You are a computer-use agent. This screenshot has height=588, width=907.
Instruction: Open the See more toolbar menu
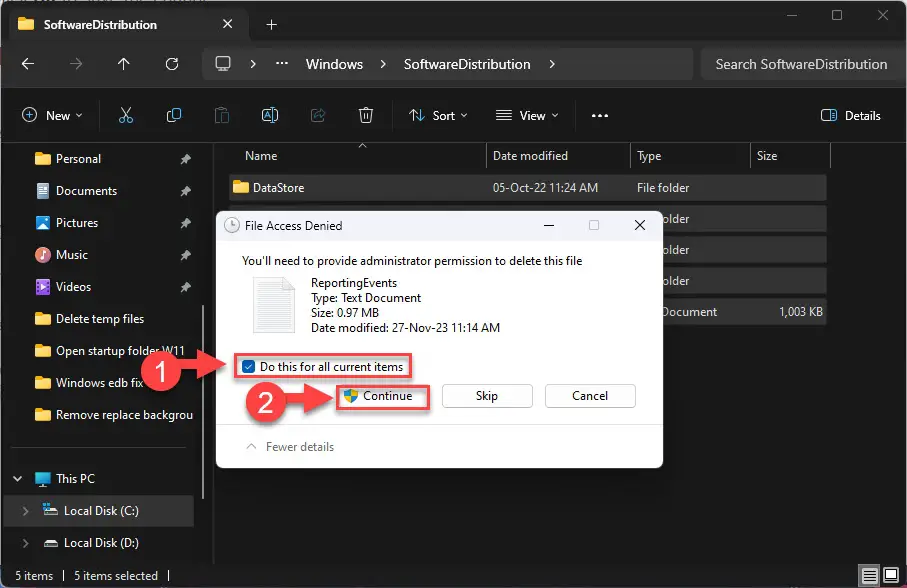[599, 115]
